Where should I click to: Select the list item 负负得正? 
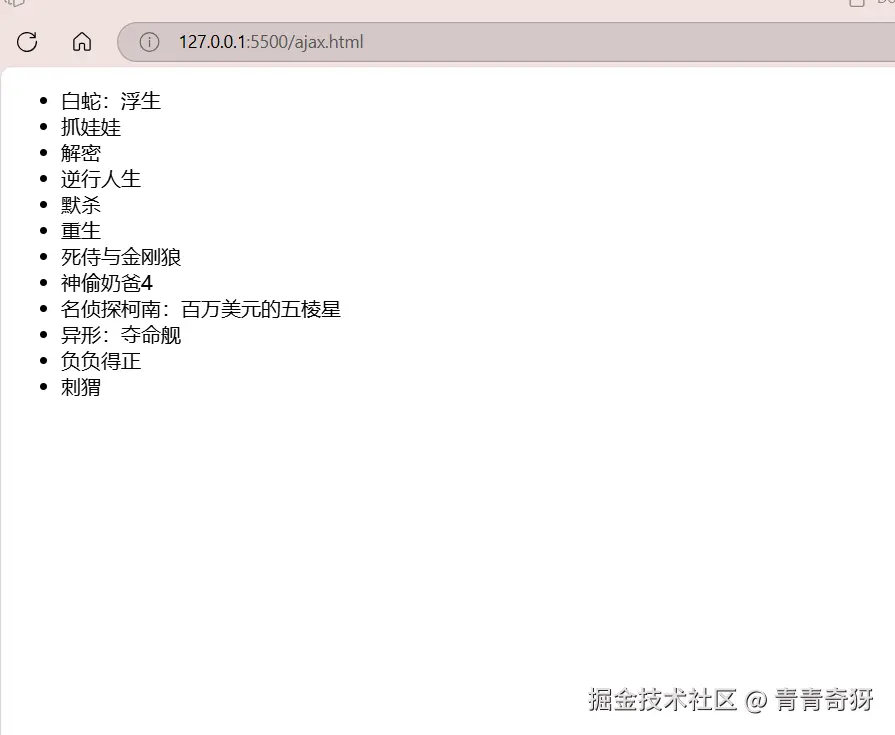click(100, 361)
